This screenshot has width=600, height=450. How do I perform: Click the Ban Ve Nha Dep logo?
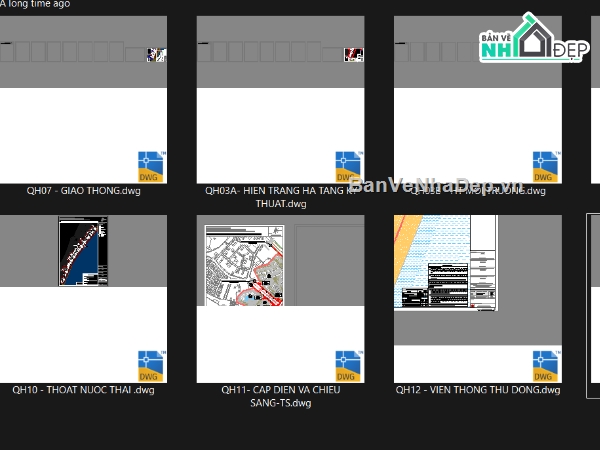click(534, 38)
